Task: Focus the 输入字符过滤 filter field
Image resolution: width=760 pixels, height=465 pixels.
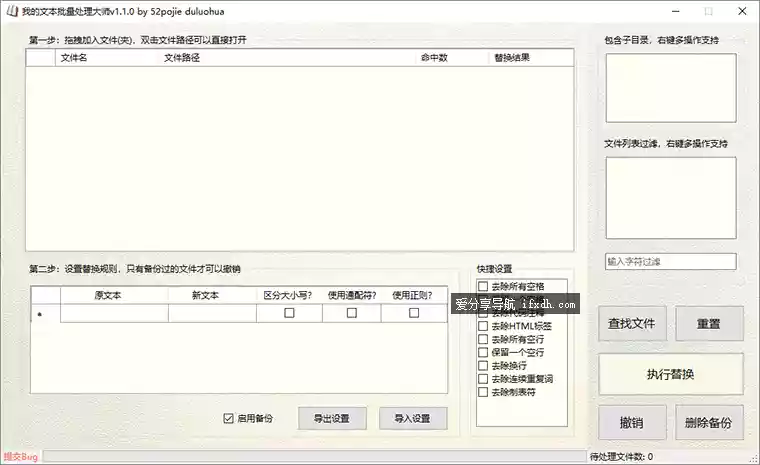Action: pos(671,261)
